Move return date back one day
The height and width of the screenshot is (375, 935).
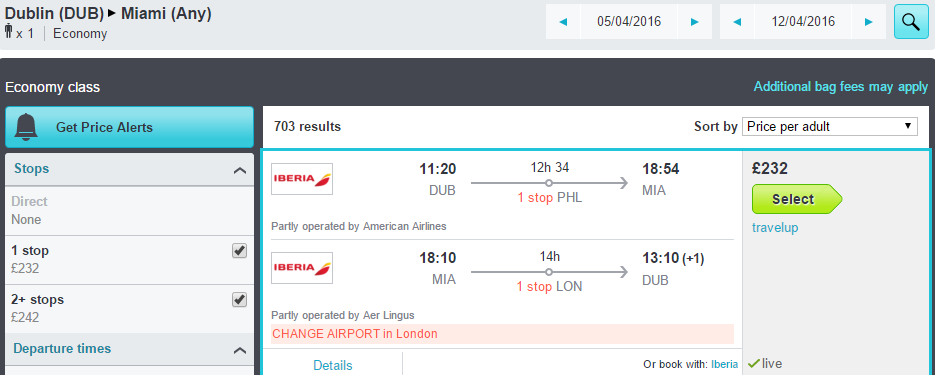pyautogui.click(x=737, y=21)
